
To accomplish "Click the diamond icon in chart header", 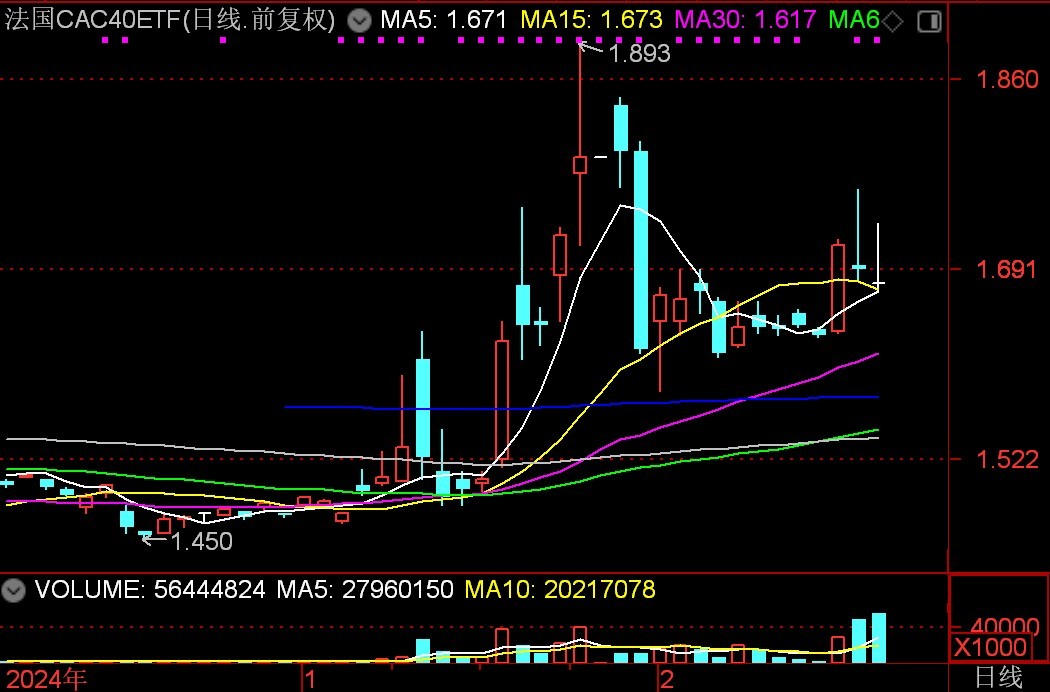I will [893, 21].
